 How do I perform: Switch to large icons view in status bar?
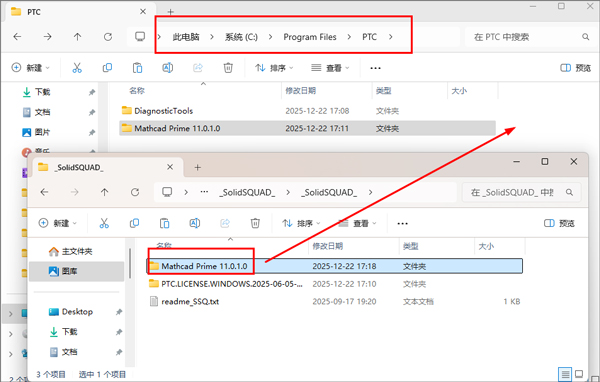pos(579,374)
